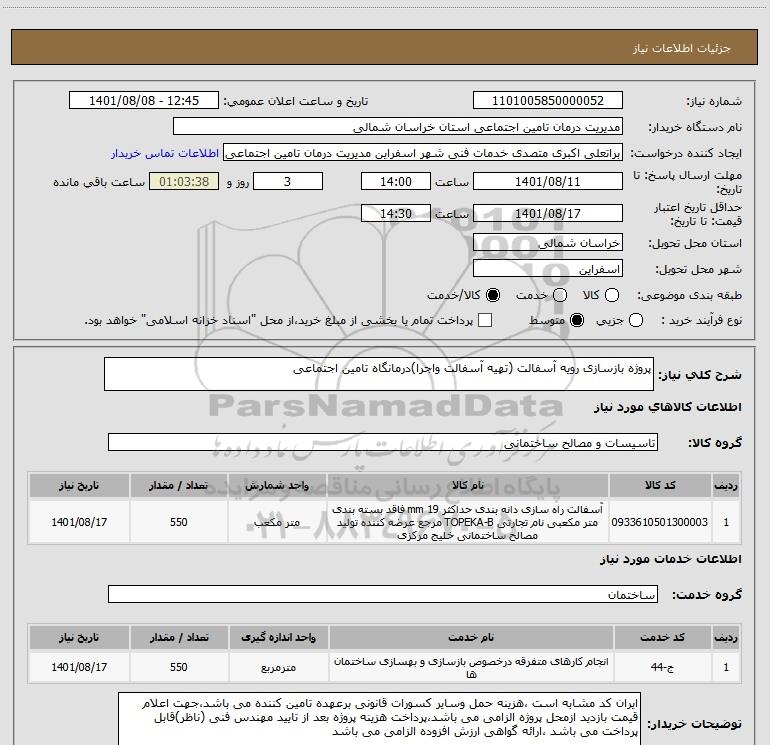The height and width of the screenshot is (745, 770).
Task: Click the general description text box
Action: 379,374
